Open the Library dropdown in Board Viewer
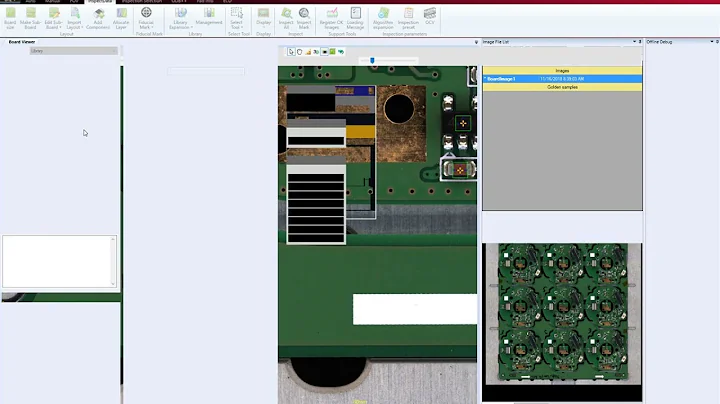720x404 pixels. coord(73,51)
